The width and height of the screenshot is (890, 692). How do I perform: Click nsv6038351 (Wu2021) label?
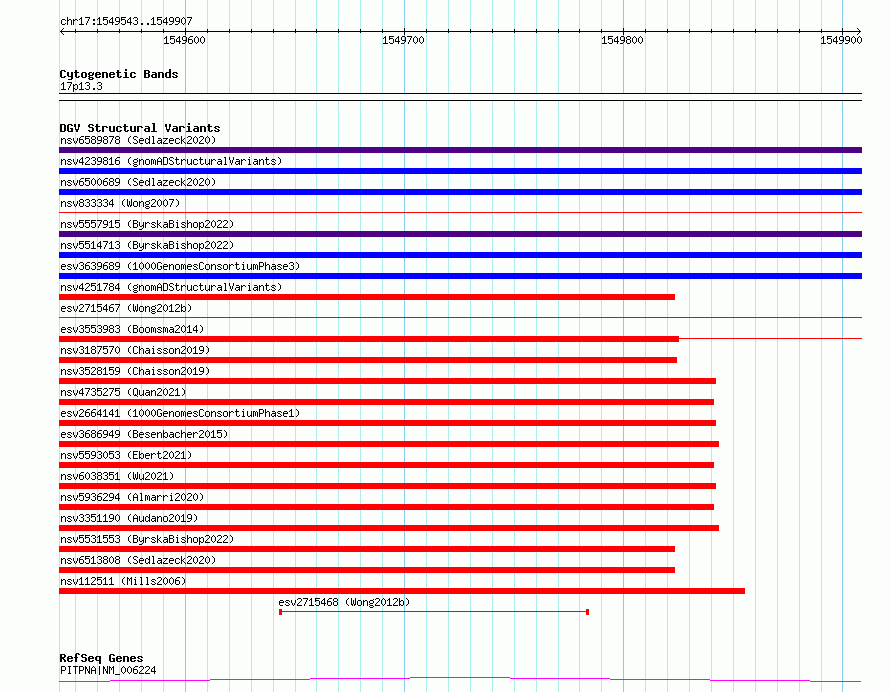pos(117,476)
